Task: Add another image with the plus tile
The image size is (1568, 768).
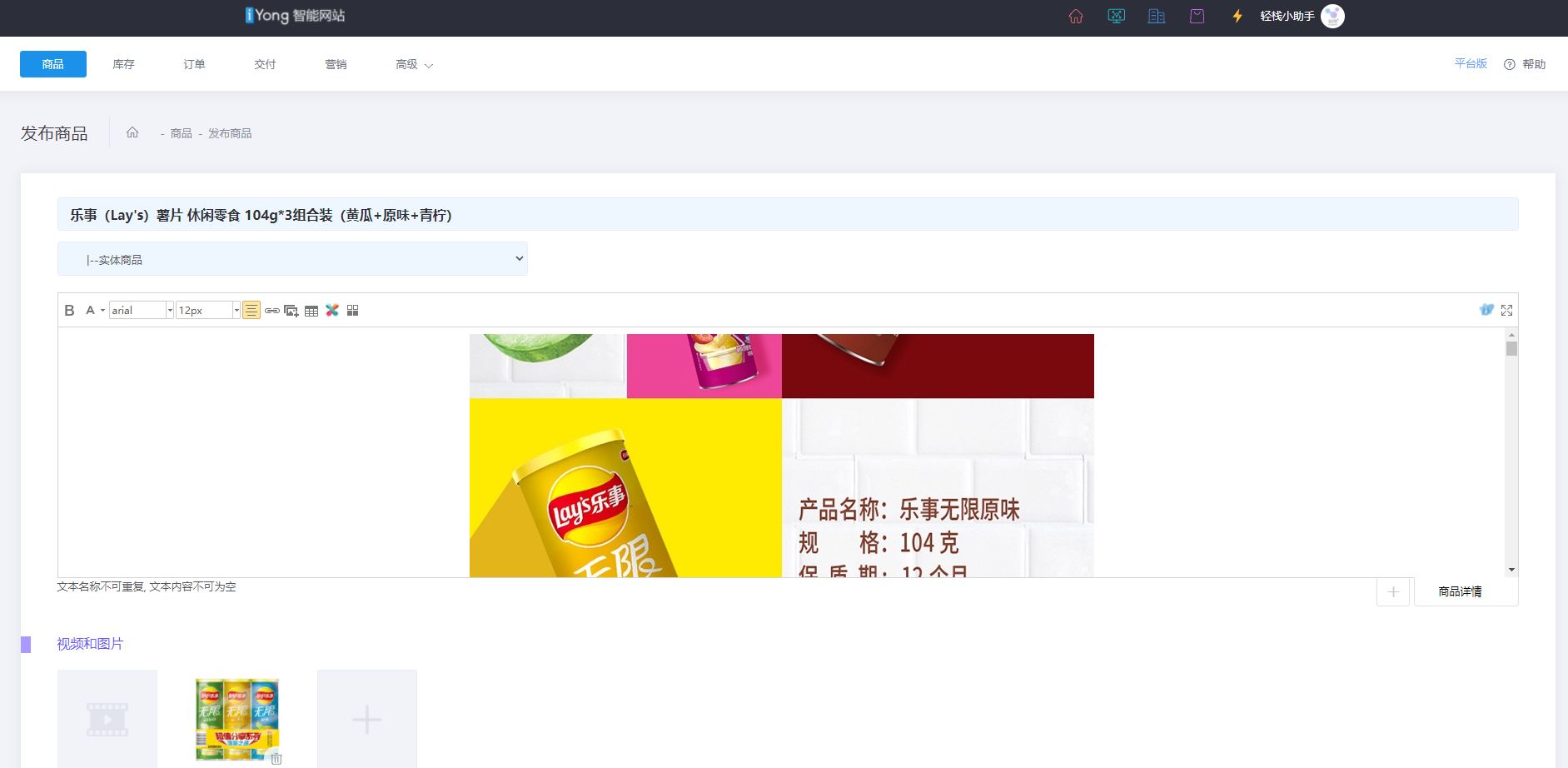Action: coord(367,719)
